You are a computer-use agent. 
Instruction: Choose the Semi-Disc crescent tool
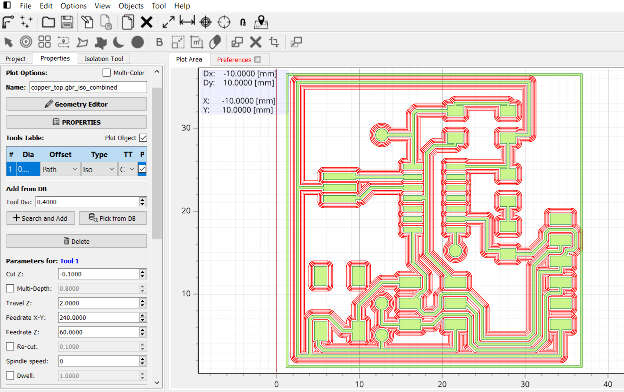tap(119, 42)
